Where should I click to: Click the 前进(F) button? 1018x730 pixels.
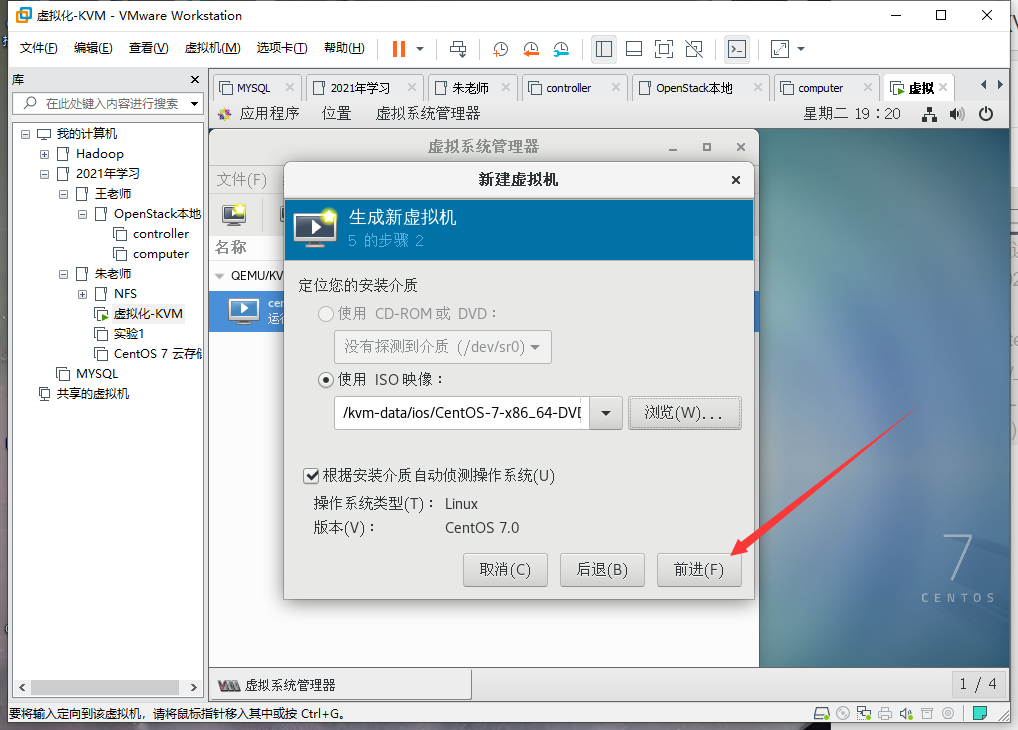click(x=699, y=570)
